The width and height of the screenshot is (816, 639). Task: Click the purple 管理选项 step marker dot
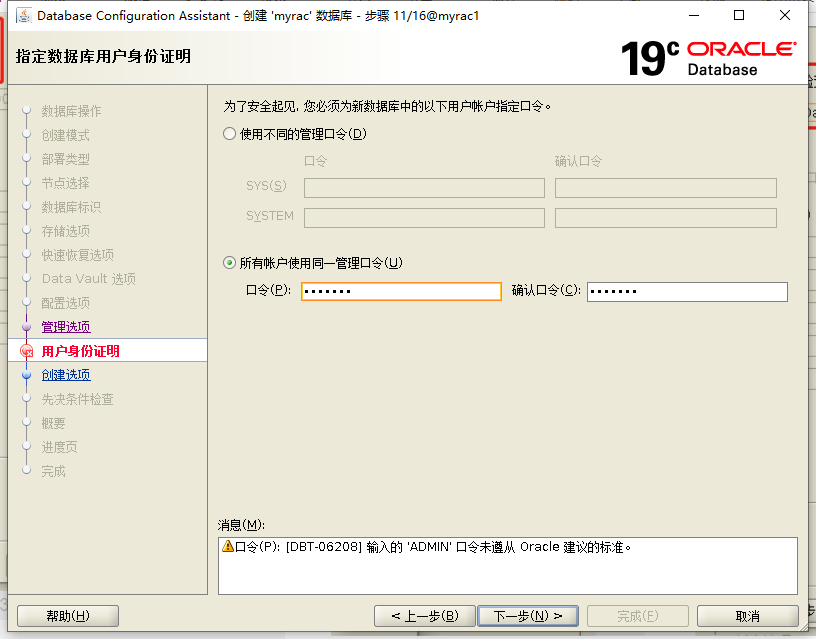[x=27, y=327]
